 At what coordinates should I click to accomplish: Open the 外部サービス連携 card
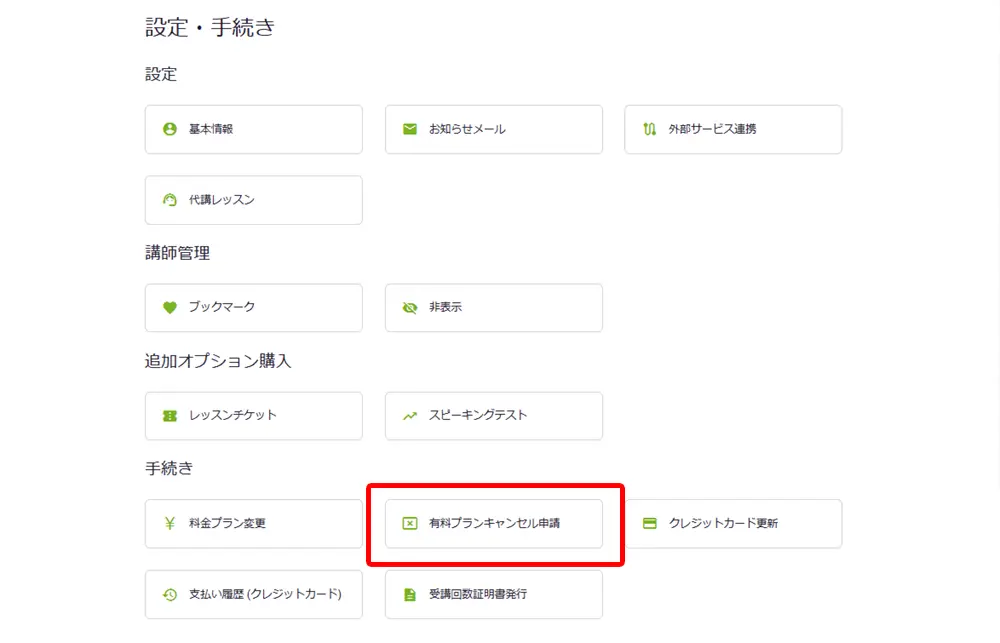click(x=733, y=129)
